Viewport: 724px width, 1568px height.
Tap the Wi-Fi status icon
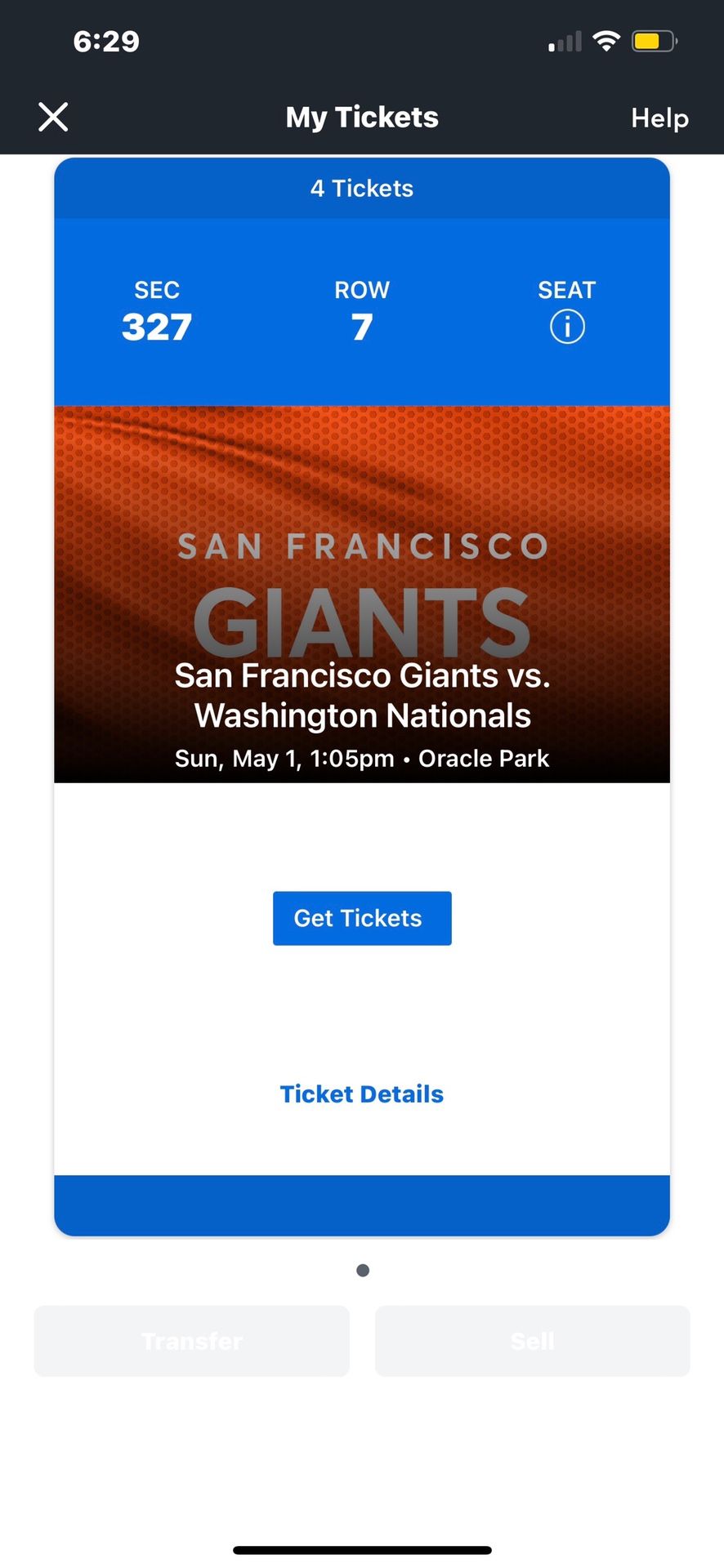click(606, 41)
